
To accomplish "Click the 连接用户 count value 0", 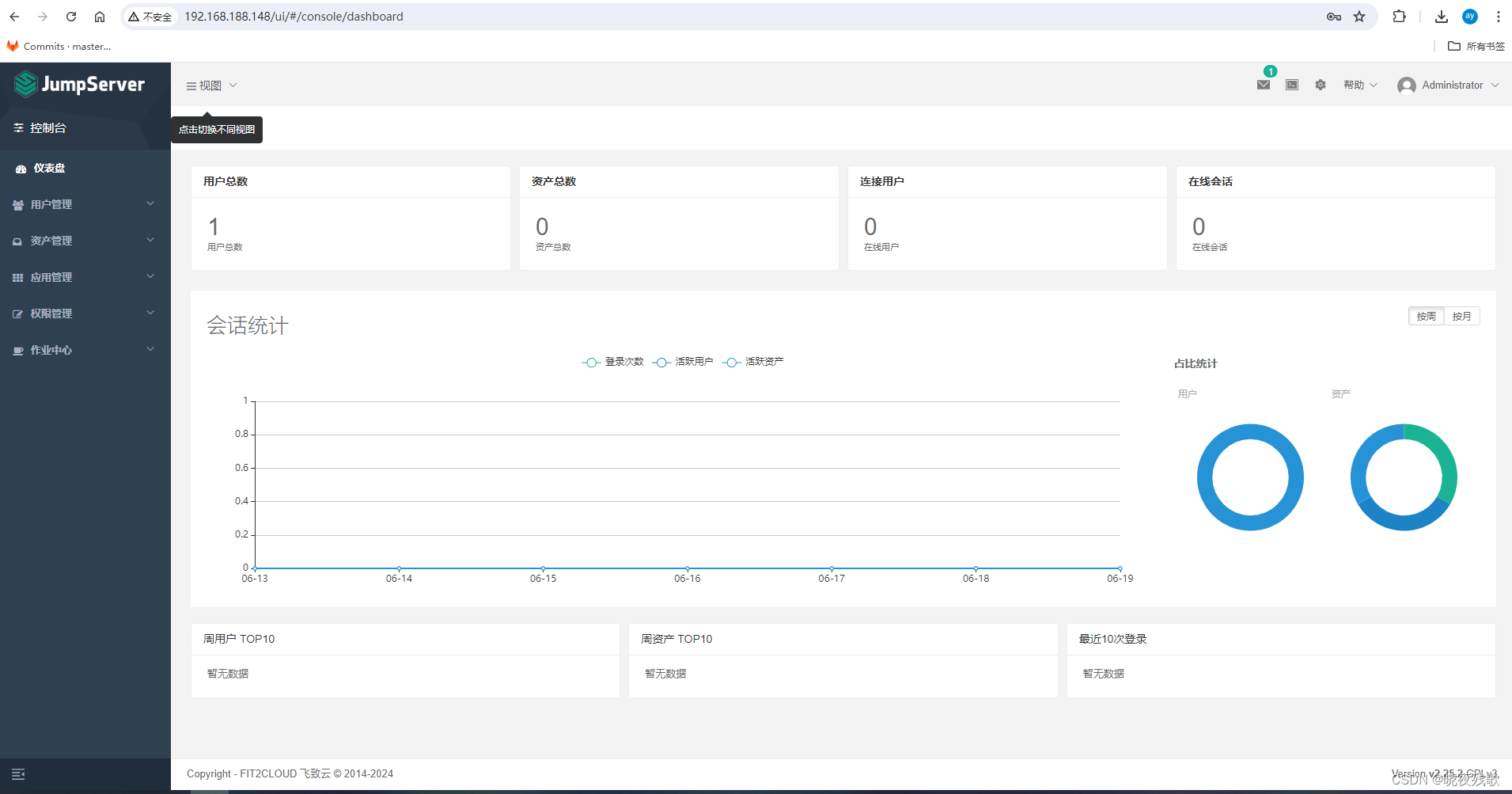I will point(870,227).
